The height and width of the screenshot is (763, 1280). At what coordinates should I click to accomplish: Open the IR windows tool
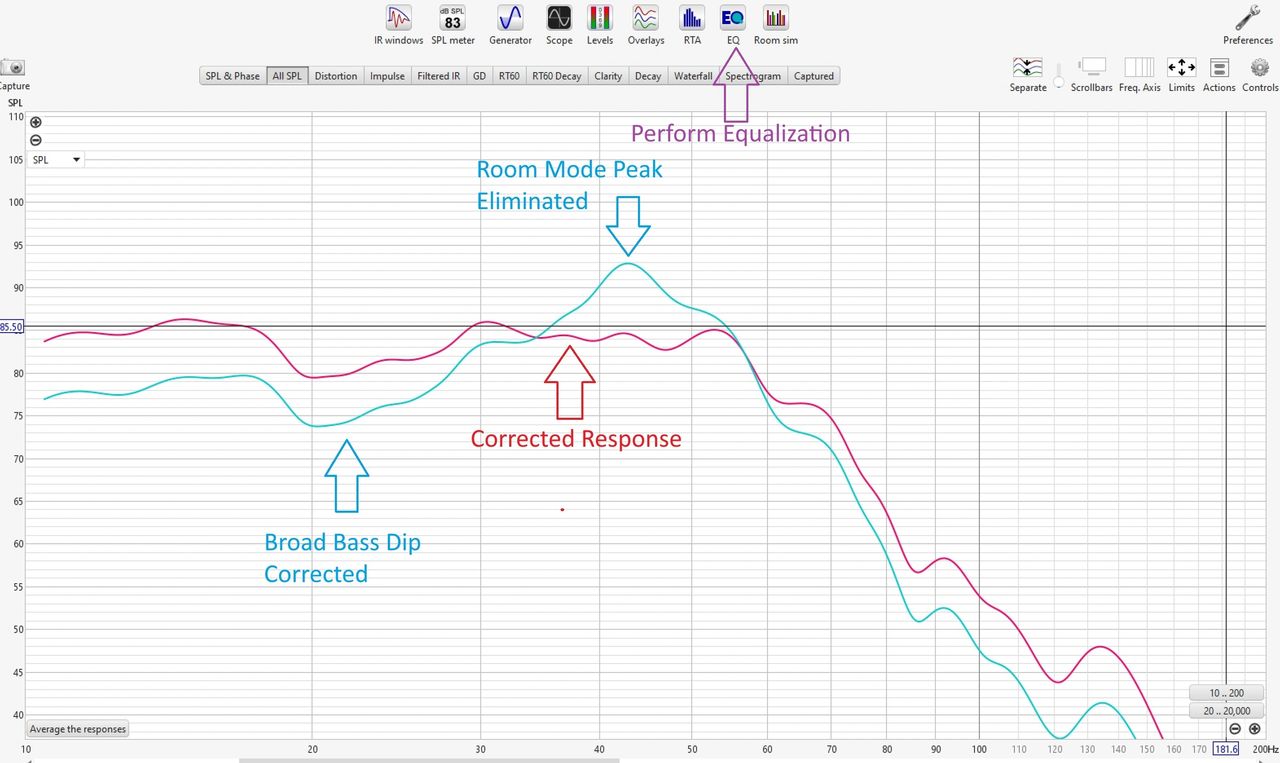pos(398,26)
